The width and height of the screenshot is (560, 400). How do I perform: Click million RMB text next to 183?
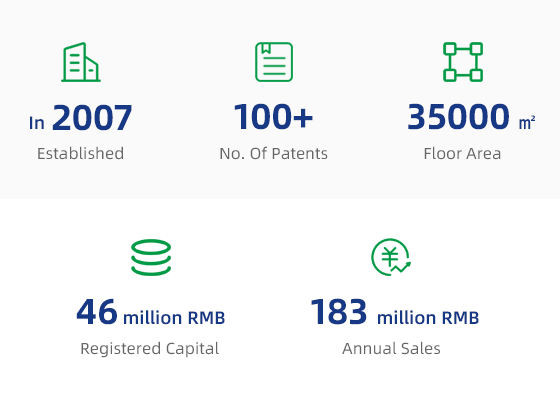(x=428, y=318)
